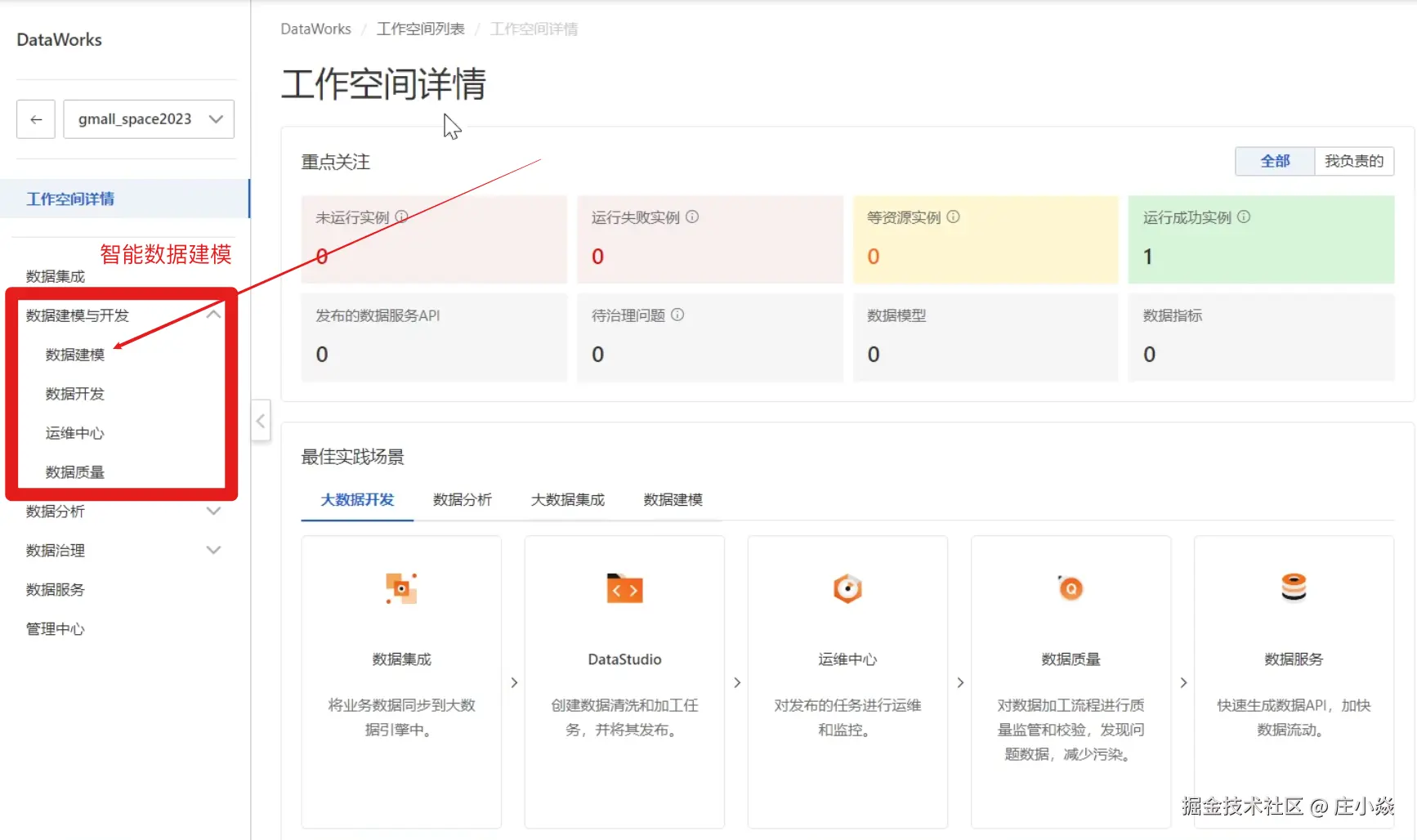
Task: Open the 数据指标 count card
Action: [x=1261, y=337]
